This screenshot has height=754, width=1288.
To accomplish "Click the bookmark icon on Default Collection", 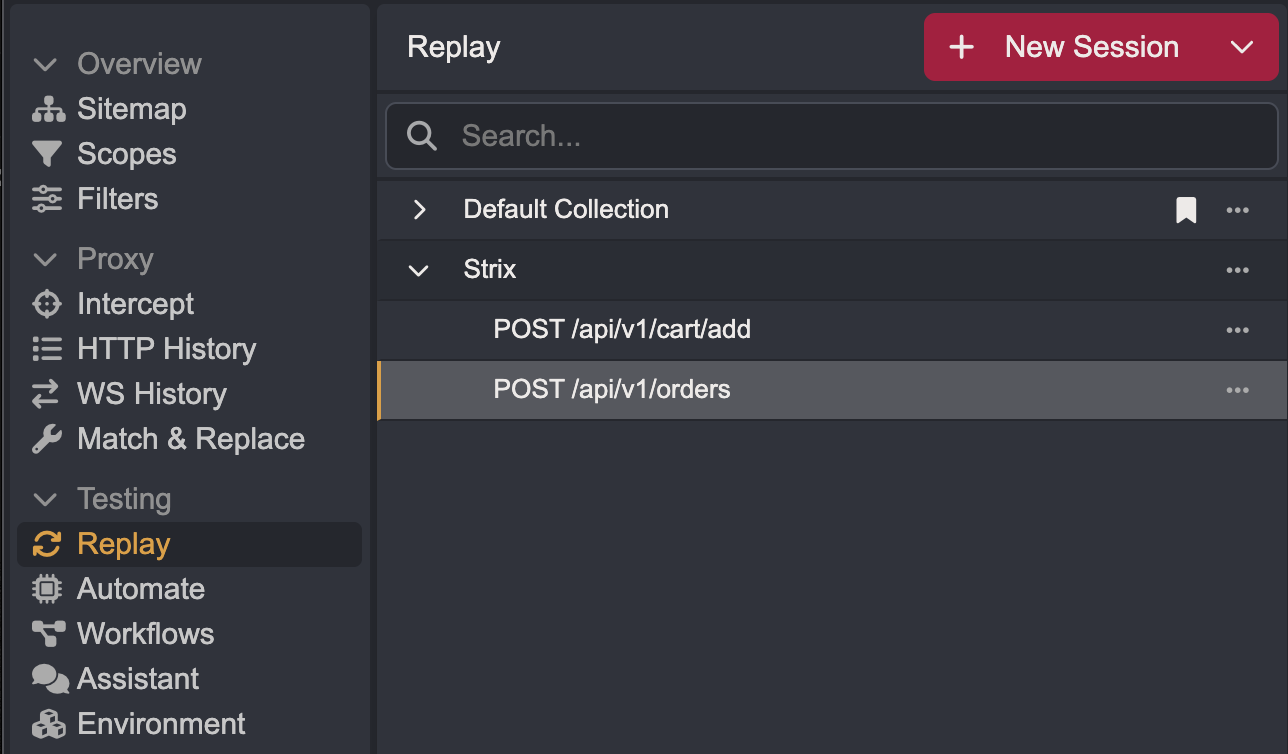I will [1186, 210].
